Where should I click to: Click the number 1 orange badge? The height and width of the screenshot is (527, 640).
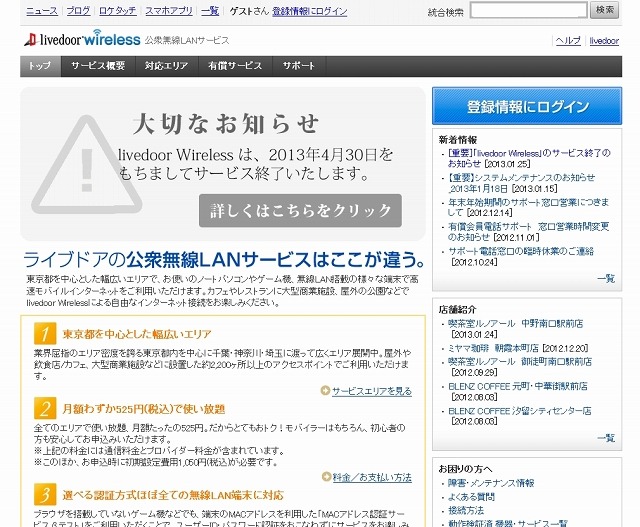45,334
